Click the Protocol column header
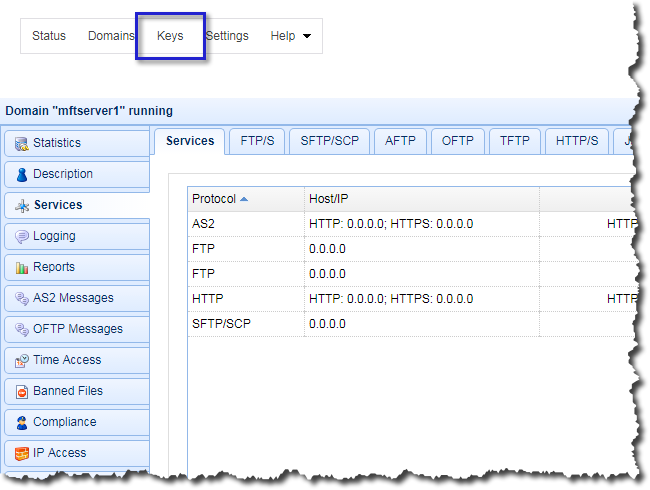The image size is (650, 490). click(246, 199)
